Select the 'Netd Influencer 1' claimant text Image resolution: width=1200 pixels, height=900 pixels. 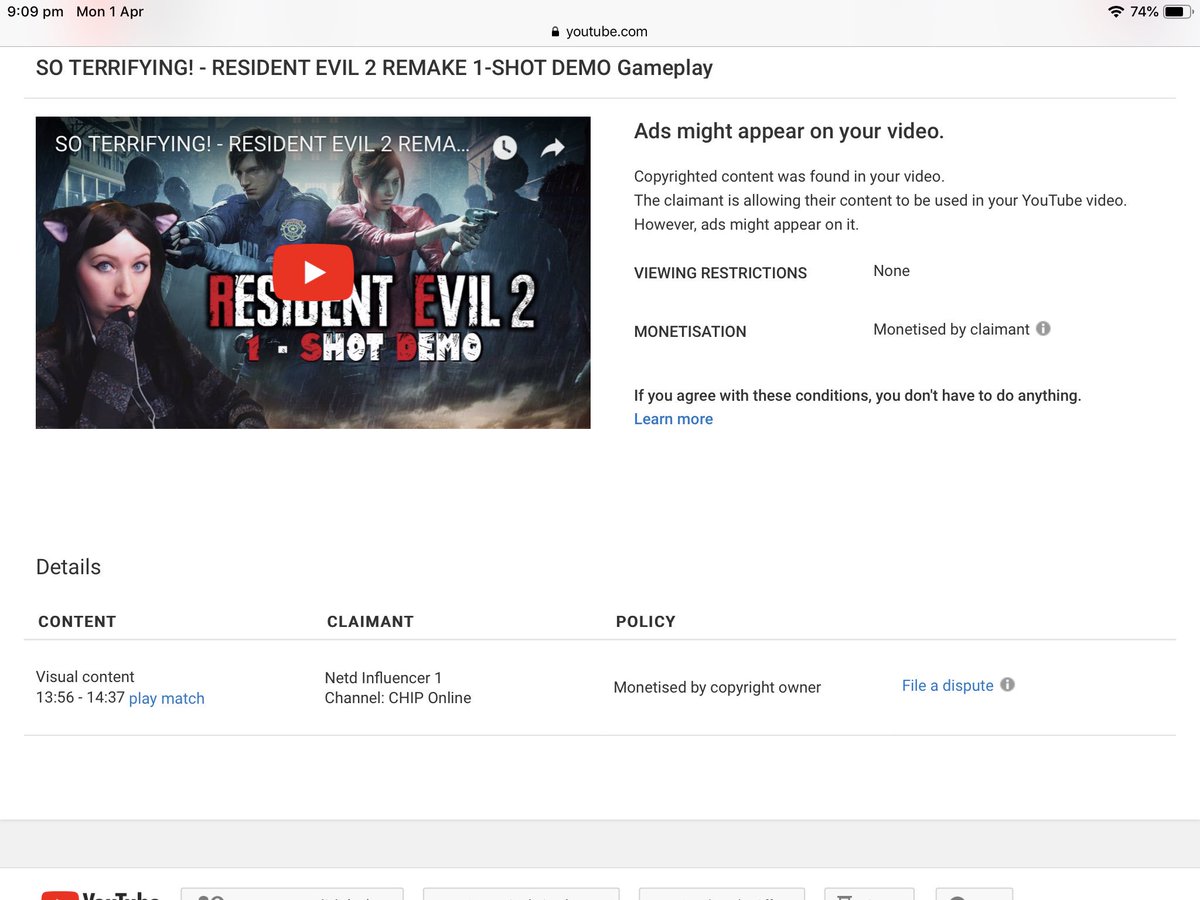click(x=383, y=677)
